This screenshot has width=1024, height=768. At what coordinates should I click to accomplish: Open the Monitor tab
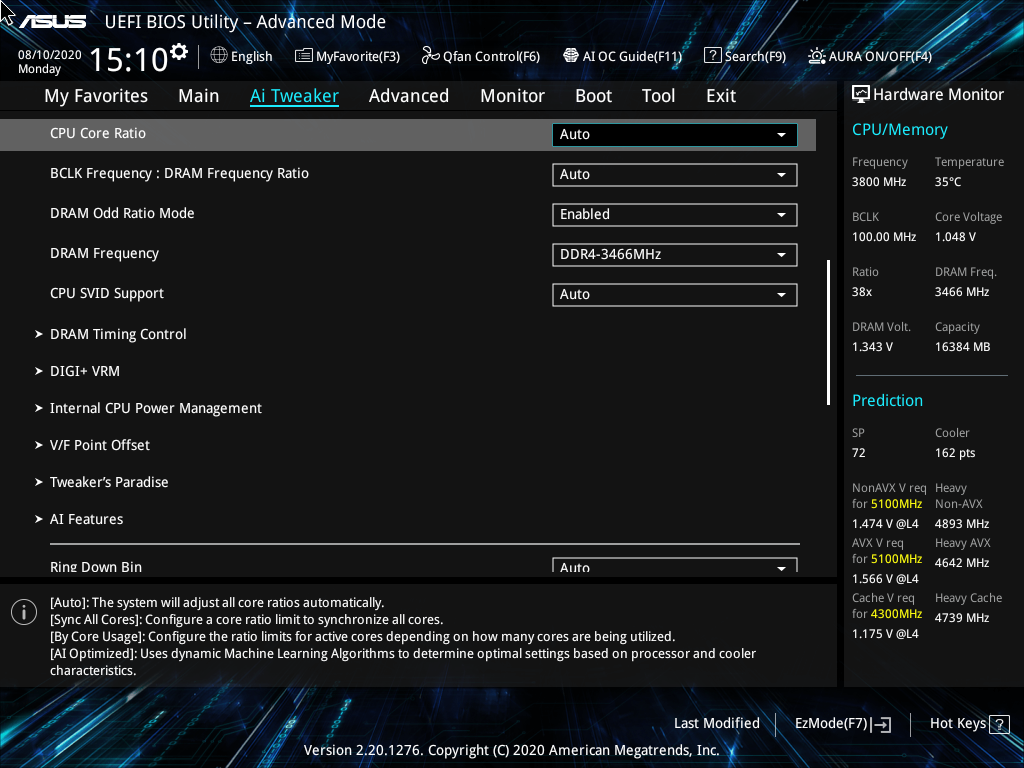[513, 96]
